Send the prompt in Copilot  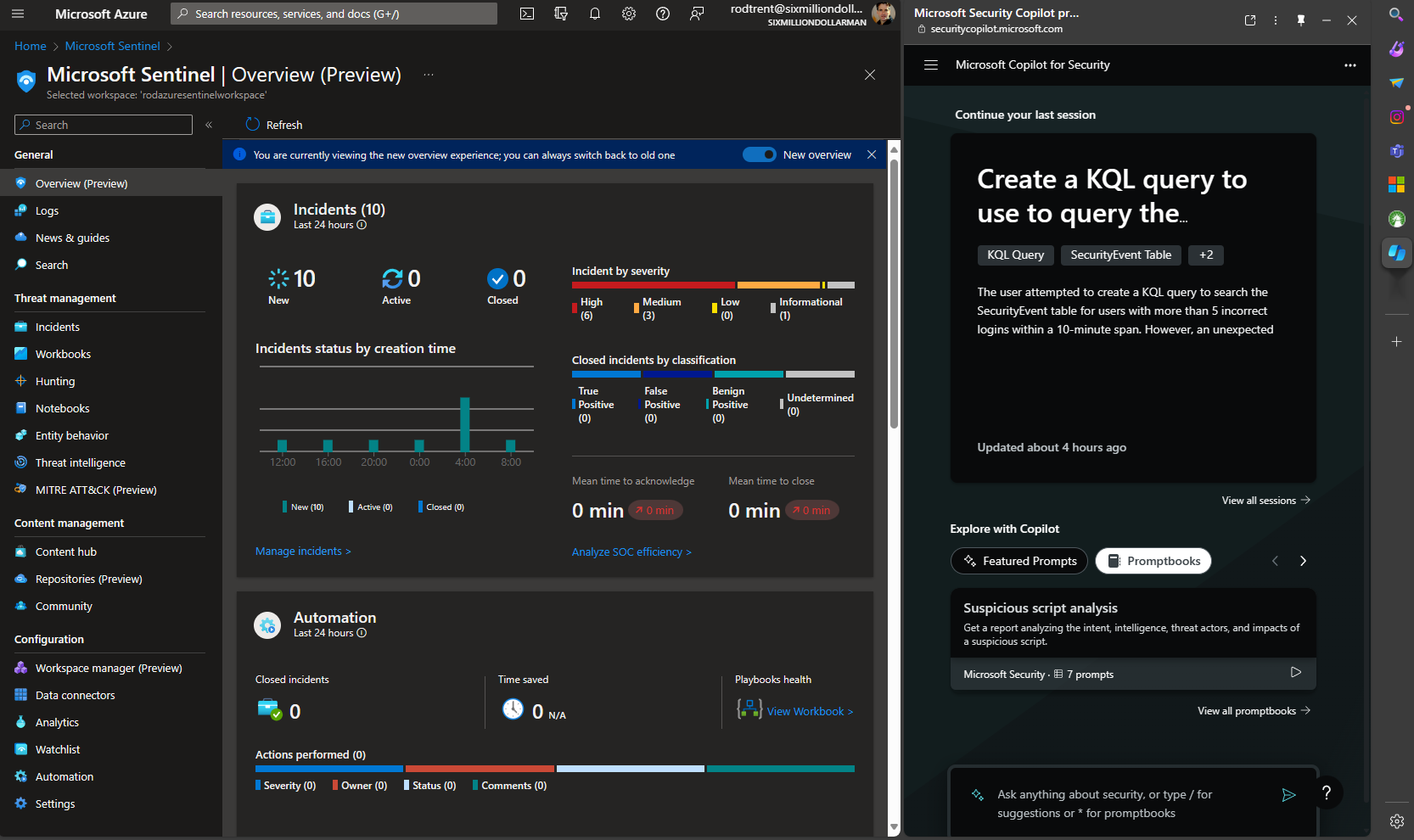click(x=1288, y=795)
